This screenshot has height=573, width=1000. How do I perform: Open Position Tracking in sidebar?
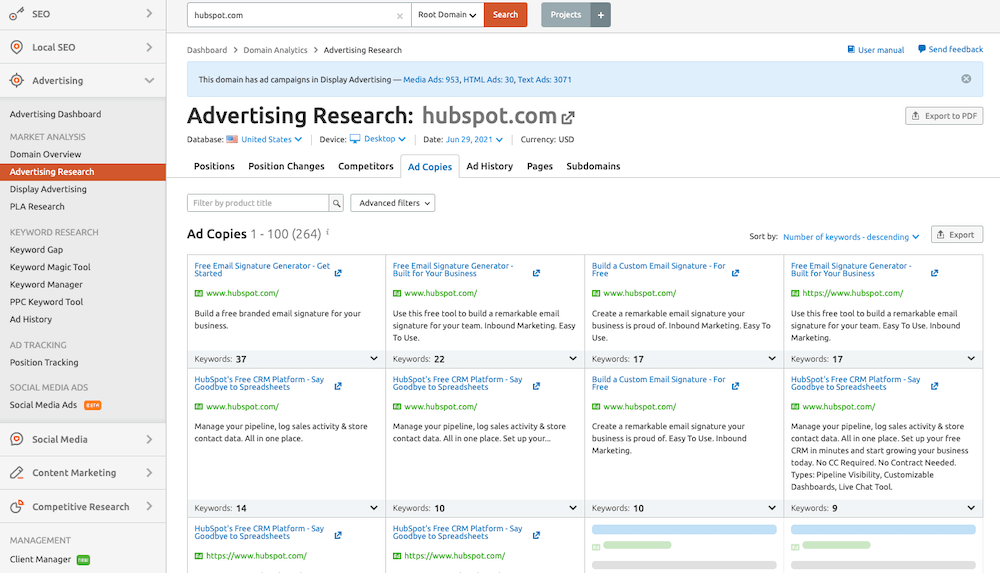coord(44,362)
